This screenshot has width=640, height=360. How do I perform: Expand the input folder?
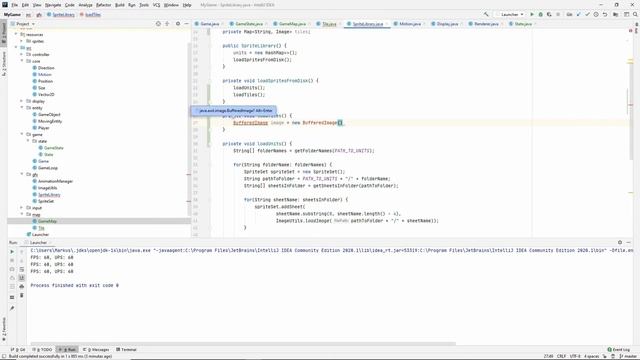(22, 208)
